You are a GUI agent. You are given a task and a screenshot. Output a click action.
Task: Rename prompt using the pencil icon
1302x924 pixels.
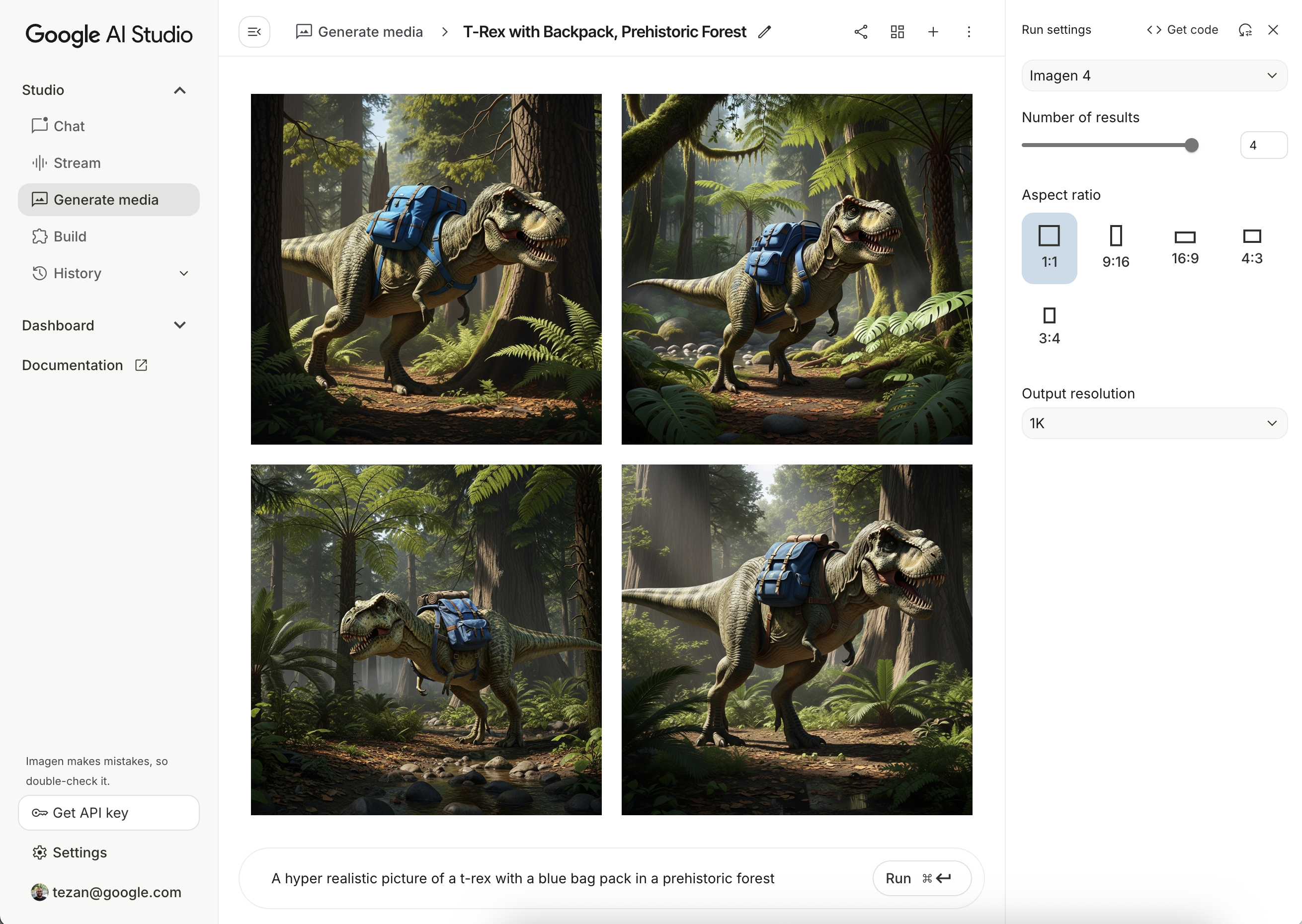click(764, 32)
